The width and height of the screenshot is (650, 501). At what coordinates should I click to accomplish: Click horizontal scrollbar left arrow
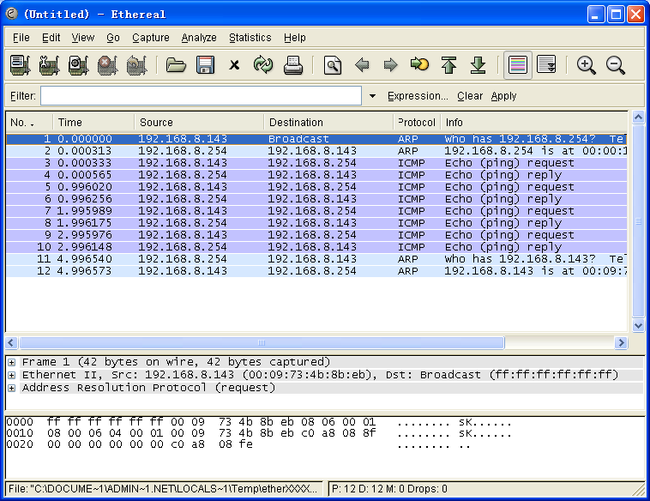(x=11, y=343)
